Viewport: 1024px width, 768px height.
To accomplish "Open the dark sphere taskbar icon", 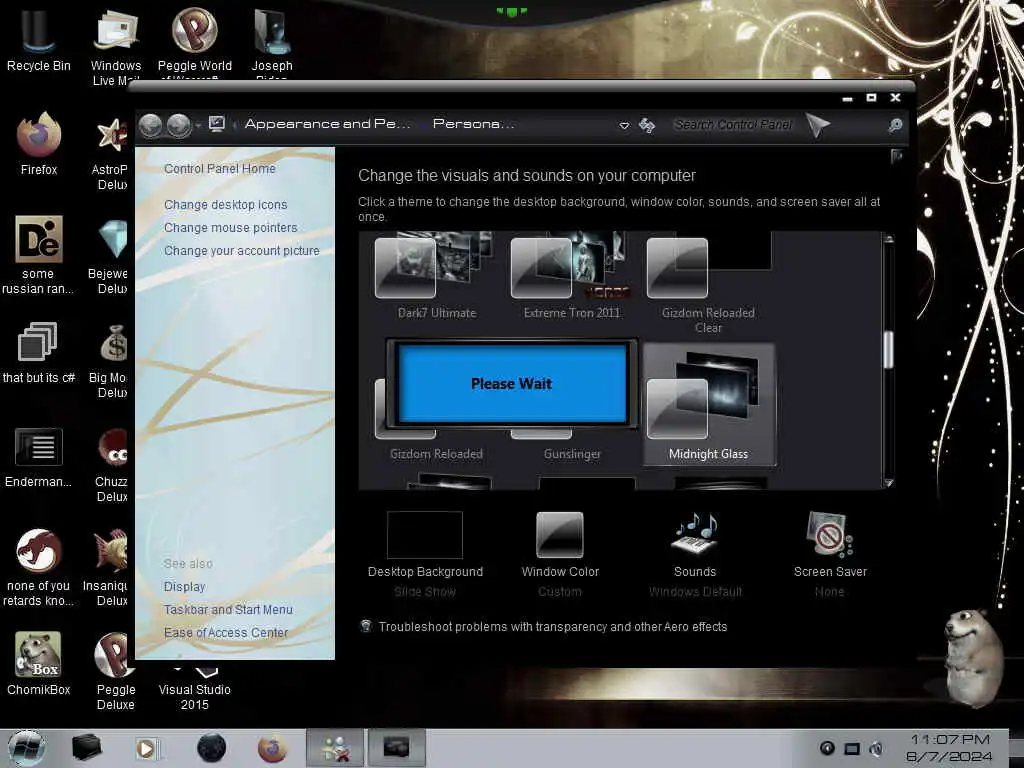I will point(211,748).
